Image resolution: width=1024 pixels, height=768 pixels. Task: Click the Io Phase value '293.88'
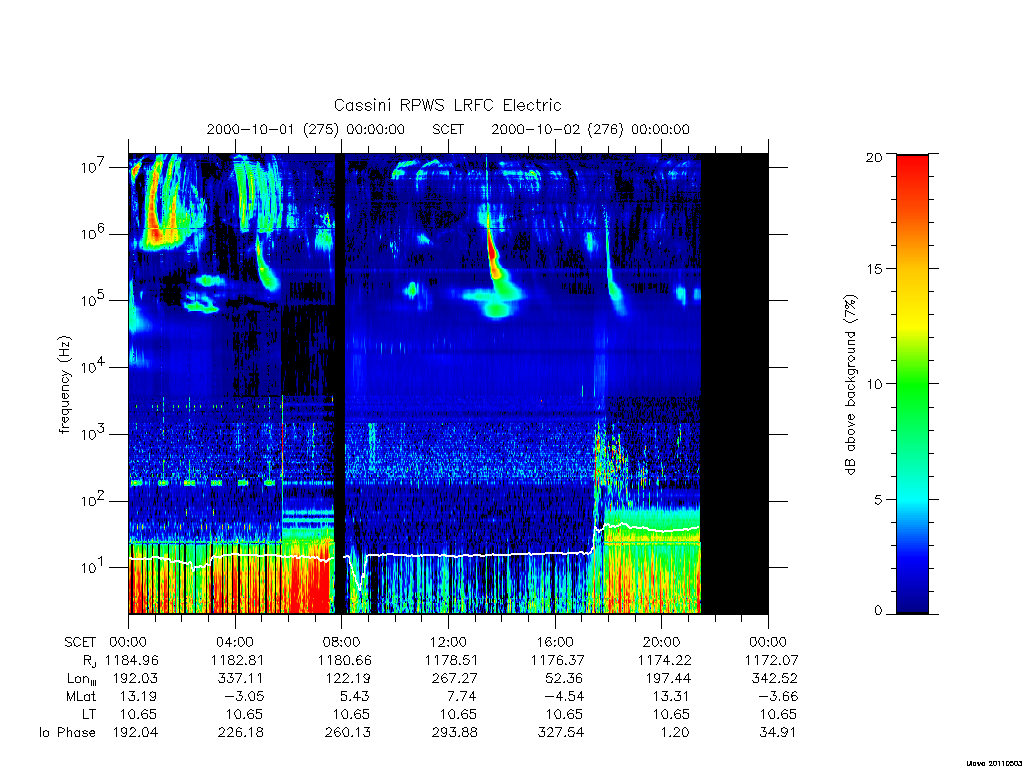point(455,732)
